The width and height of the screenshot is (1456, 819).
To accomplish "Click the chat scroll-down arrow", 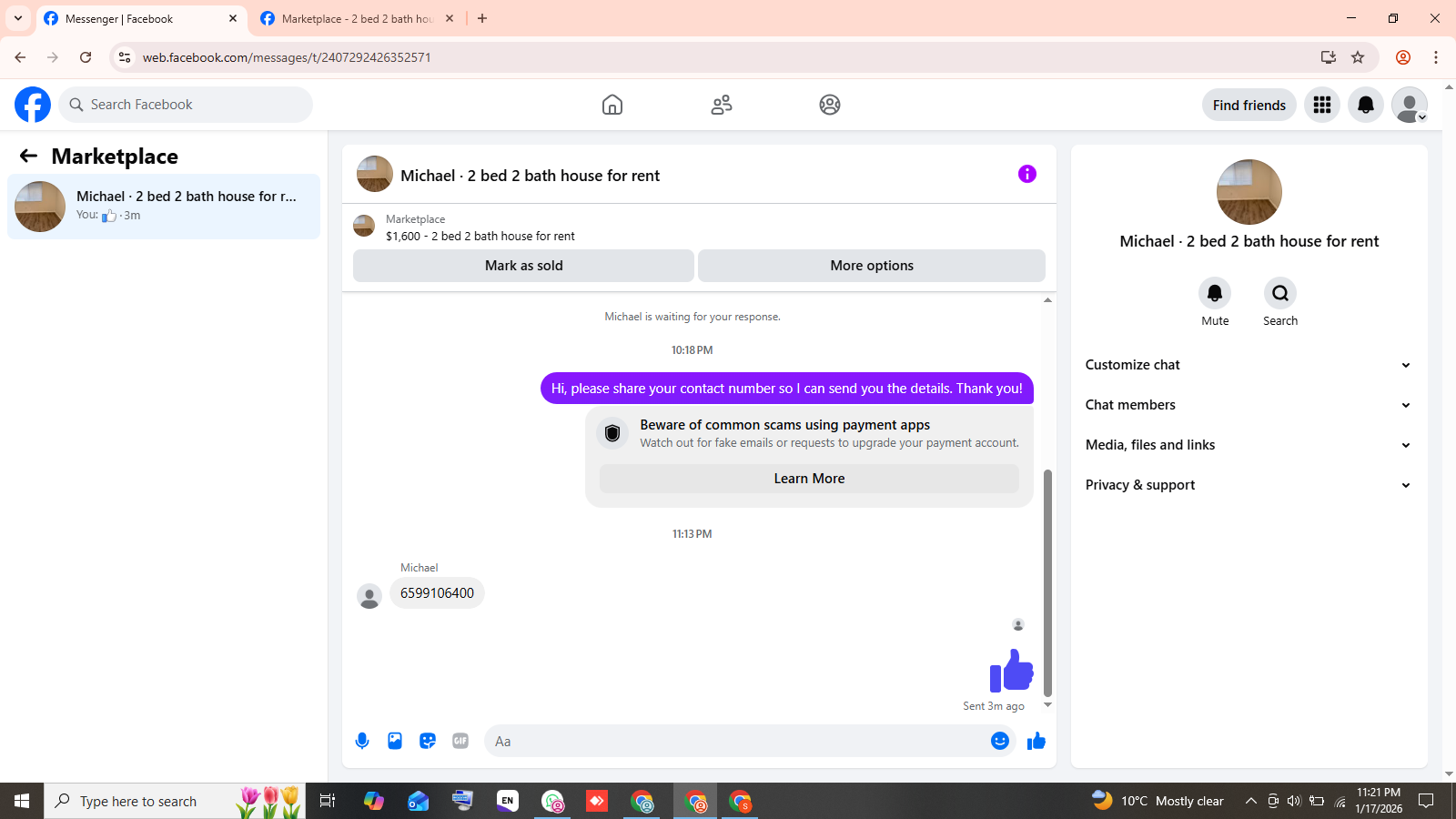I will (1047, 705).
